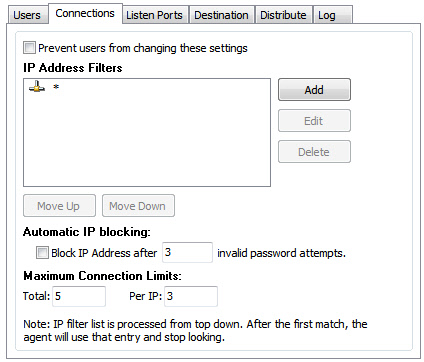The width and height of the screenshot is (424, 362).
Task: Open the Distribute tab
Action: (x=283, y=15)
